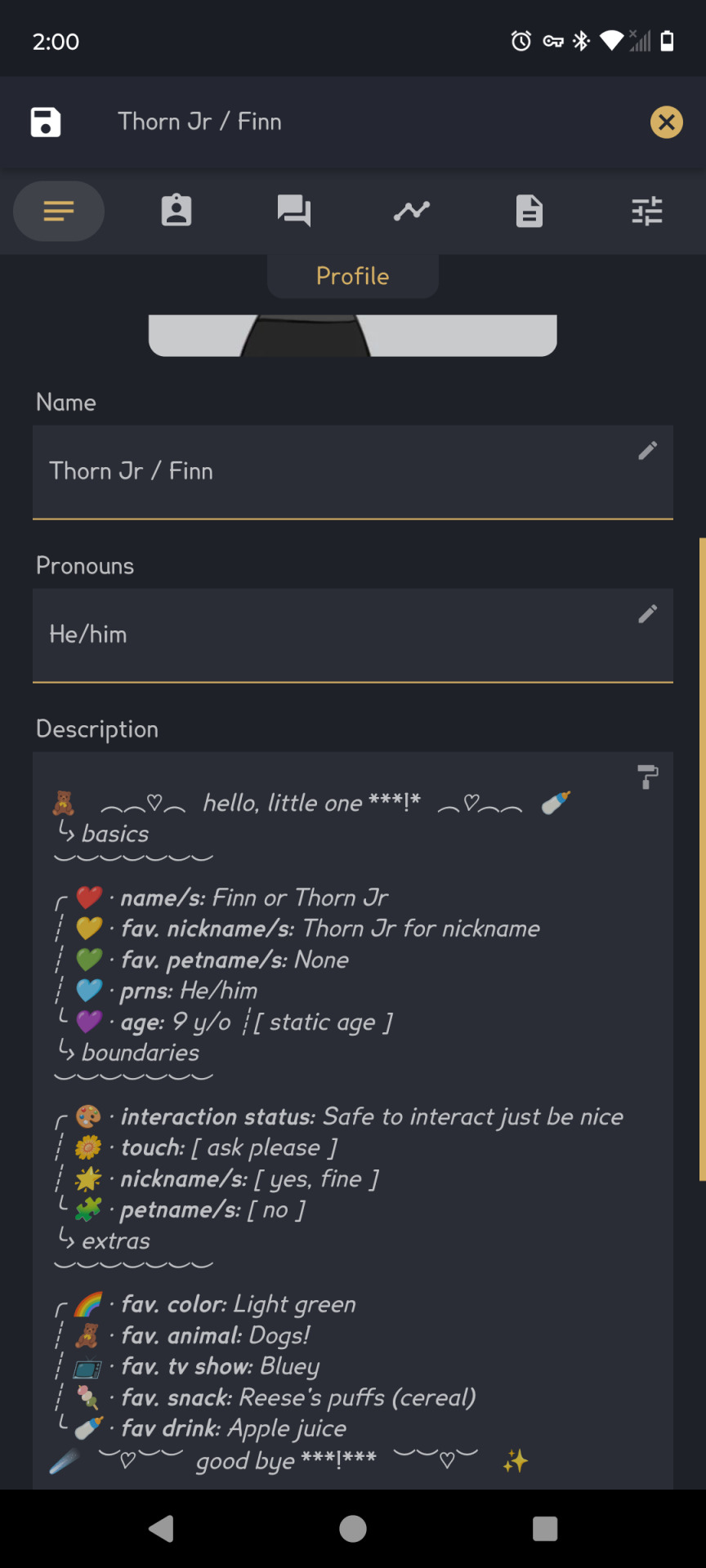706x1568 pixels.
Task: Edit Pronouns field using pencil icon
Action: pos(648,613)
